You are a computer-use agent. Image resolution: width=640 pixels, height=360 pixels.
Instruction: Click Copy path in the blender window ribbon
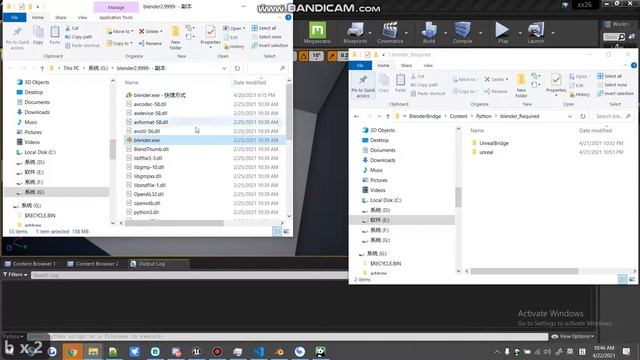[x=79, y=37]
